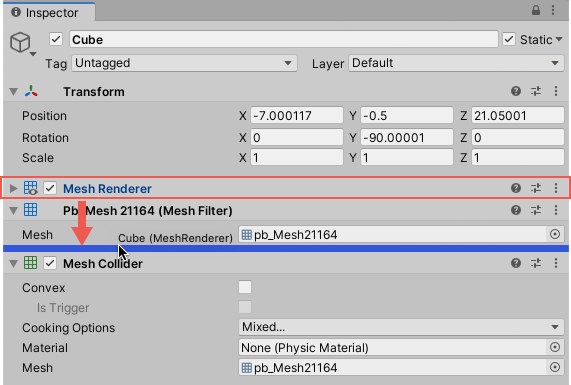The height and width of the screenshot is (385, 571).
Task: Collapse the Transform component foldout
Action: pyautogui.click(x=13, y=91)
